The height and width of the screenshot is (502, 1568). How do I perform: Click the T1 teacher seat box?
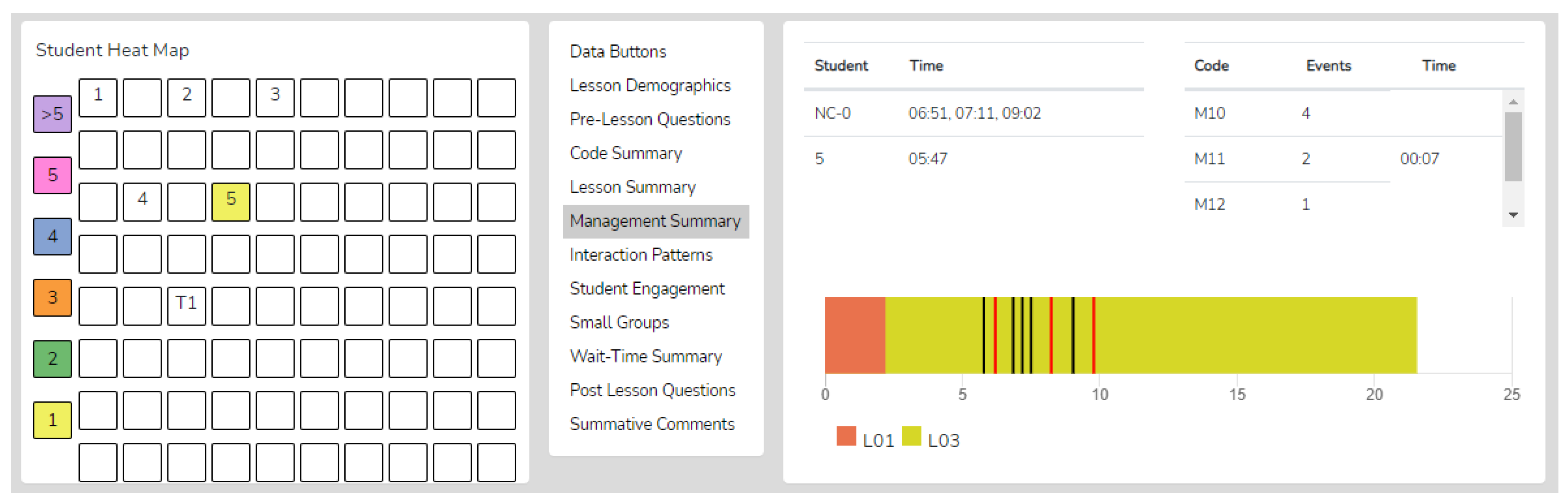[186, 306]
